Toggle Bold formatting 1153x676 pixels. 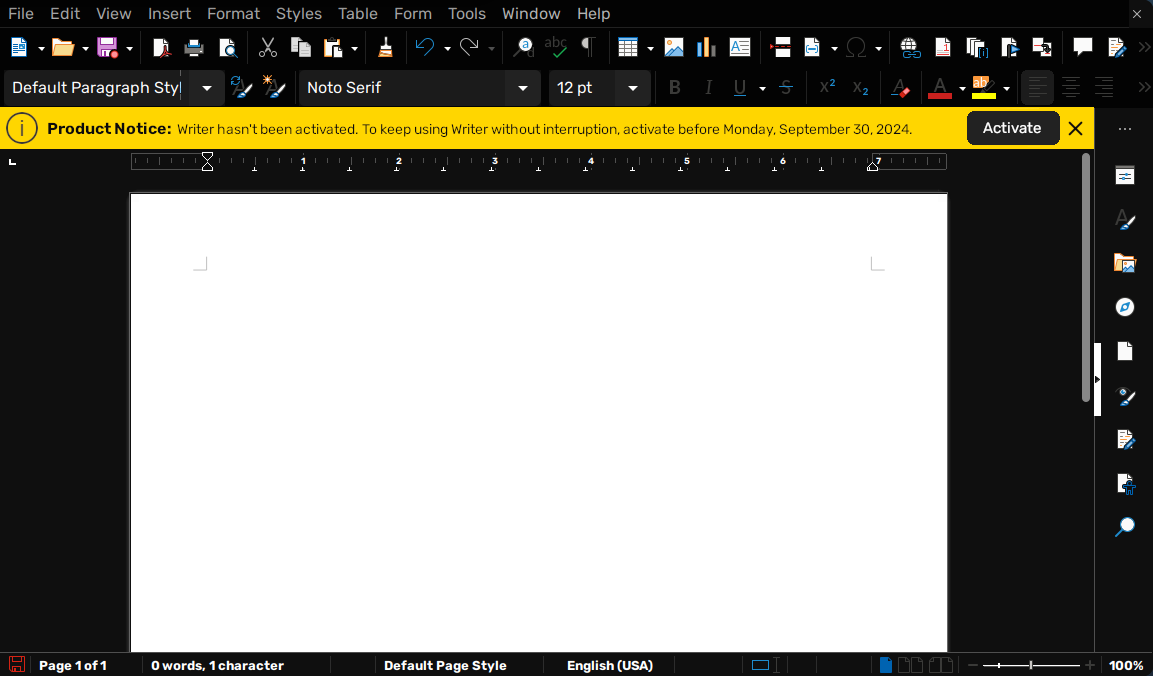674,88
